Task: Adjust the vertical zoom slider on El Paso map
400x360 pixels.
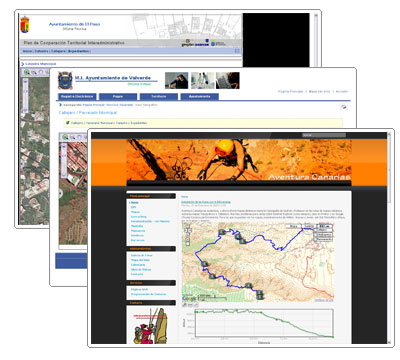Action: pyautogui.click(x=25, y=95)
